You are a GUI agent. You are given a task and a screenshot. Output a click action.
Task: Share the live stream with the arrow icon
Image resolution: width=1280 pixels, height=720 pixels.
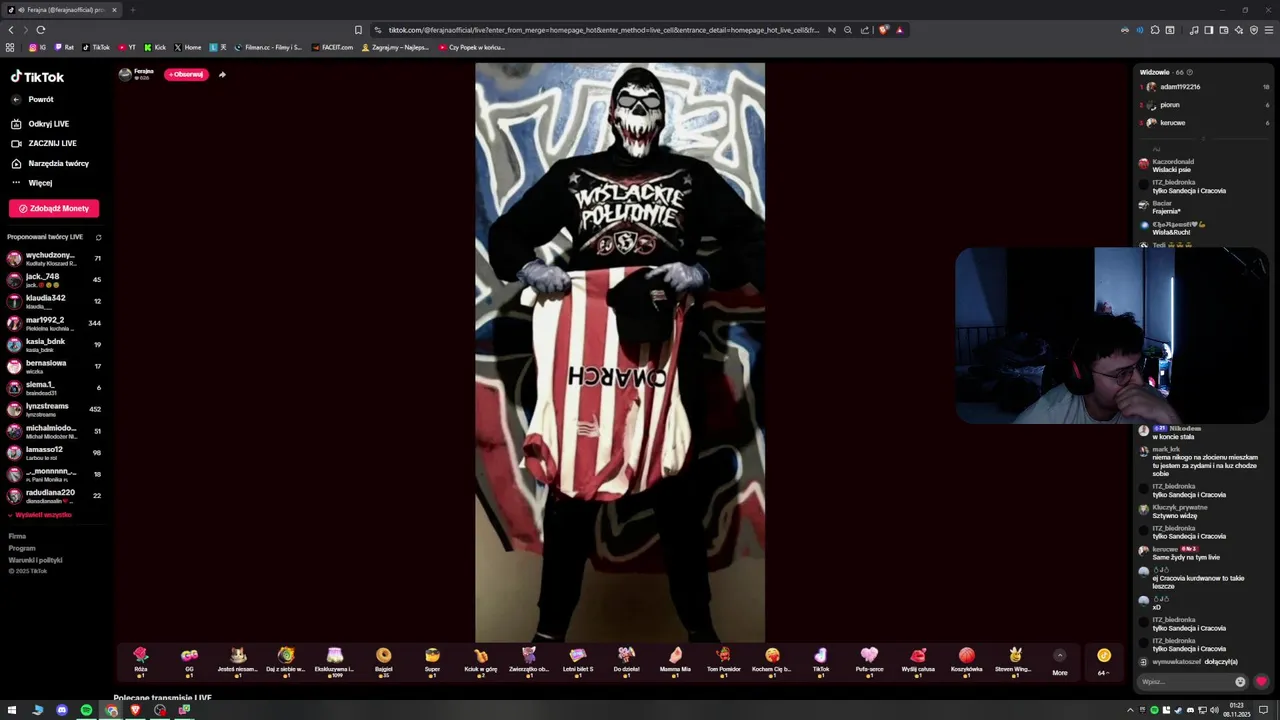click(222, 74)
